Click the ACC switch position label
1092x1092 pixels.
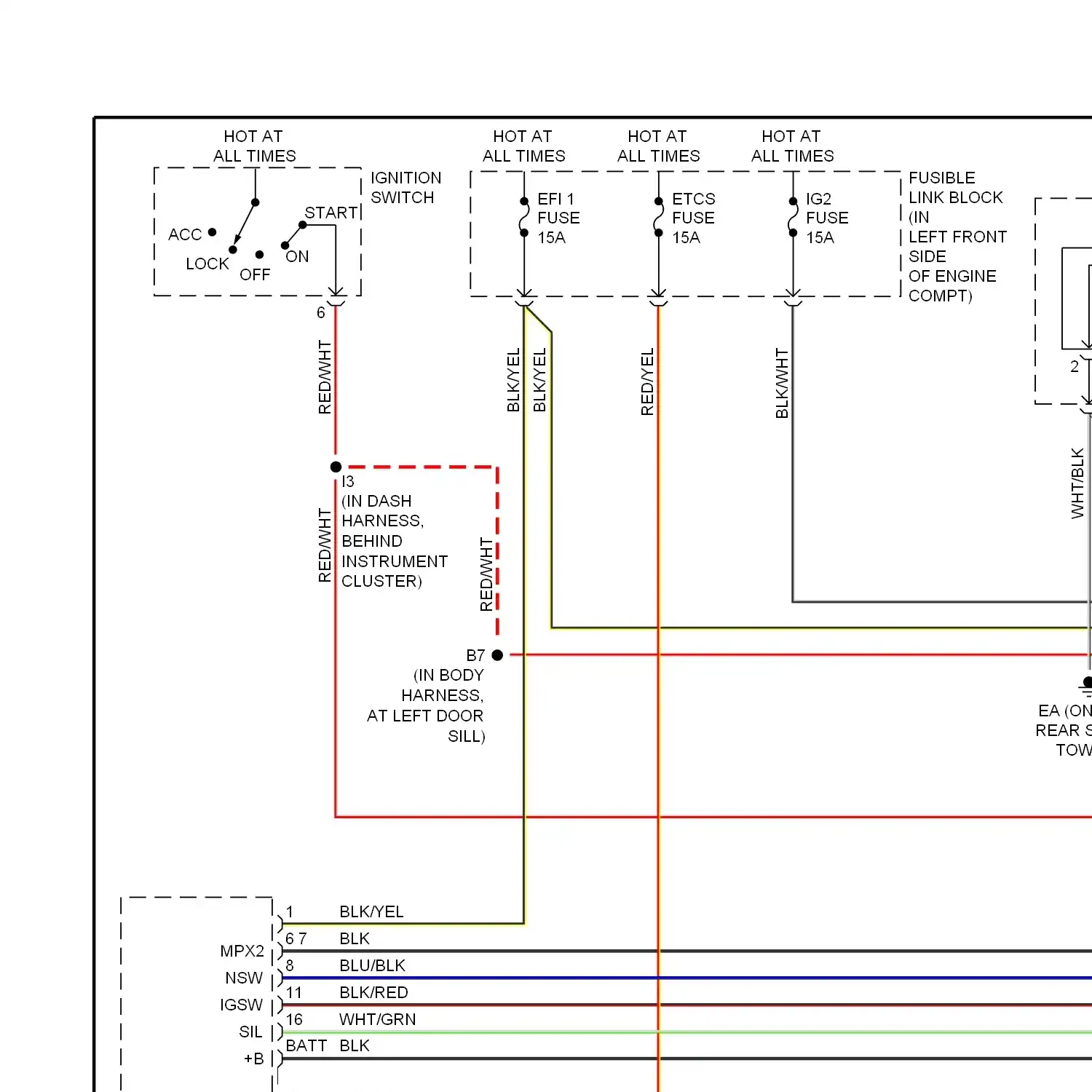coord(185,234)
